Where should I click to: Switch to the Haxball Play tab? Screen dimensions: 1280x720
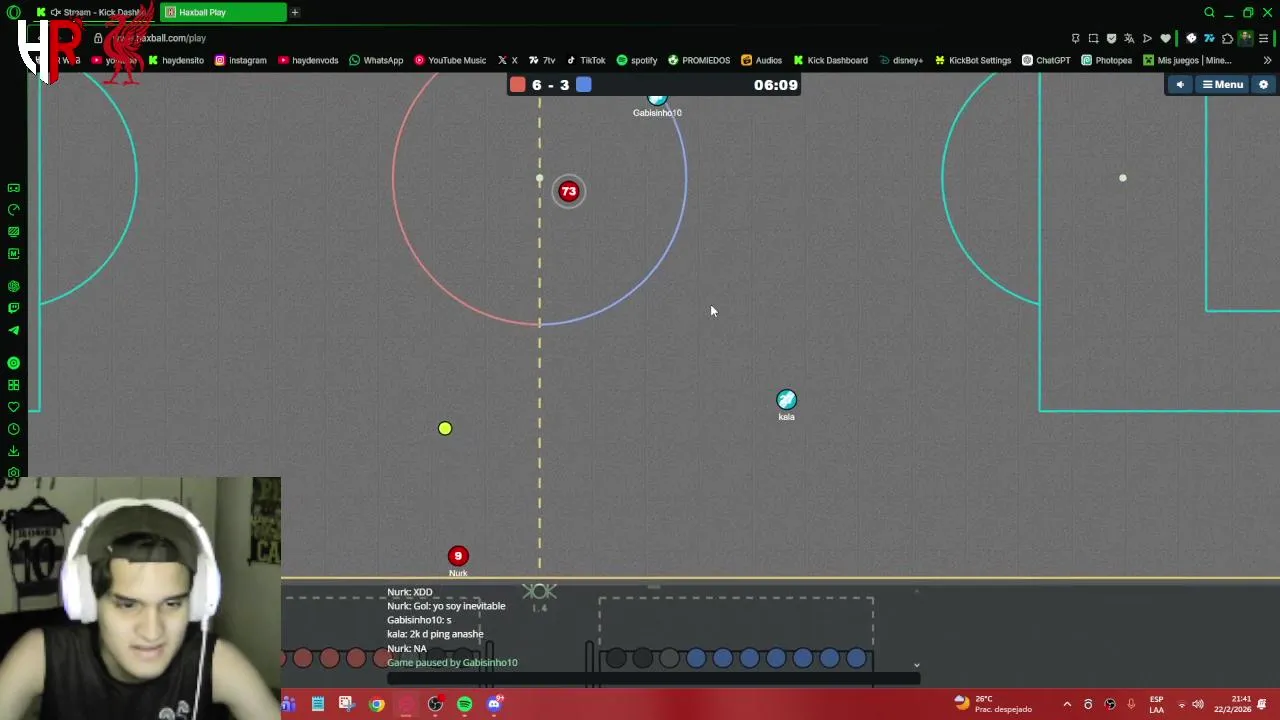pos(223,12)
